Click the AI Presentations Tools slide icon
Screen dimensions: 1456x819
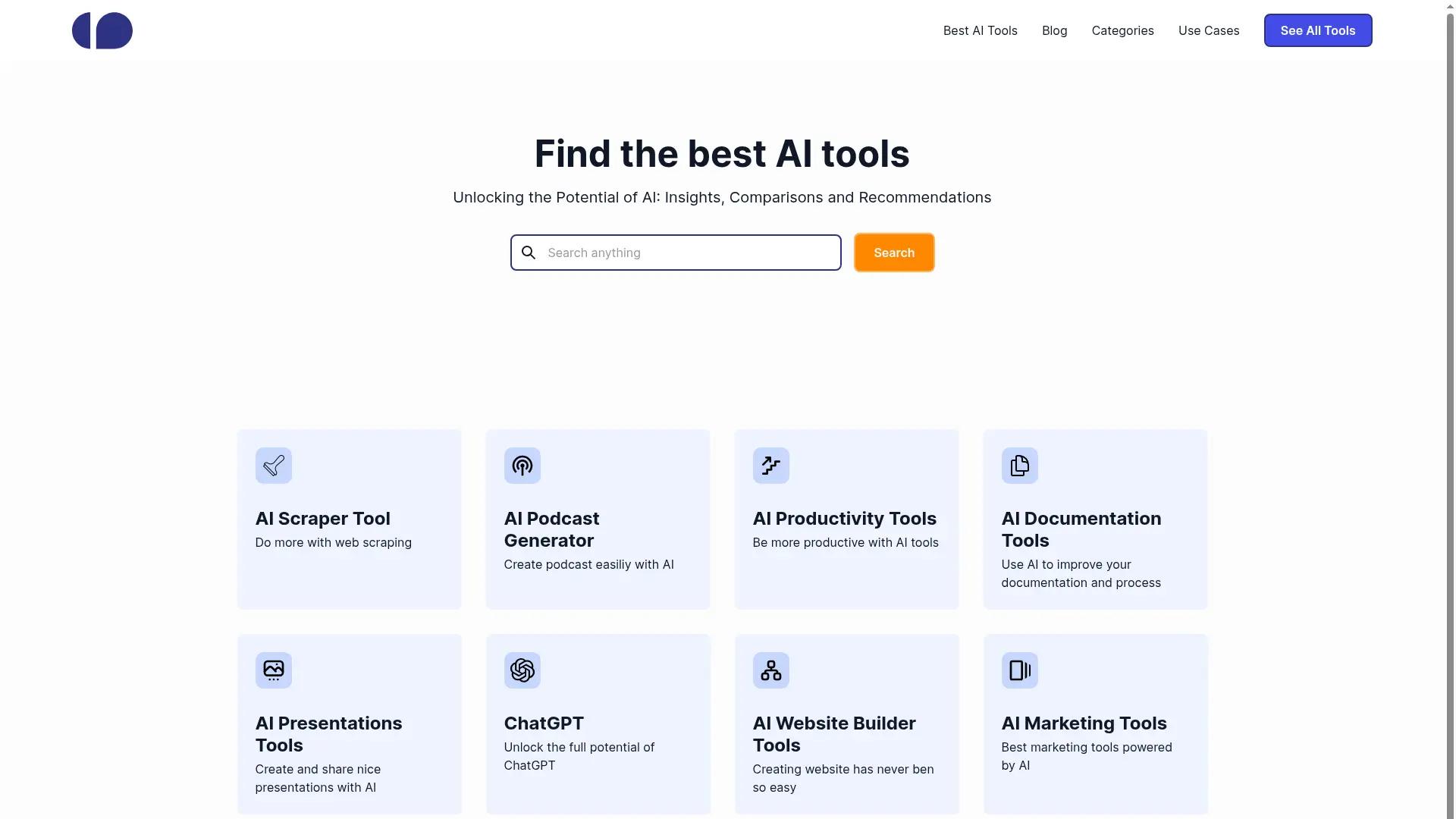tap(274, 670)
